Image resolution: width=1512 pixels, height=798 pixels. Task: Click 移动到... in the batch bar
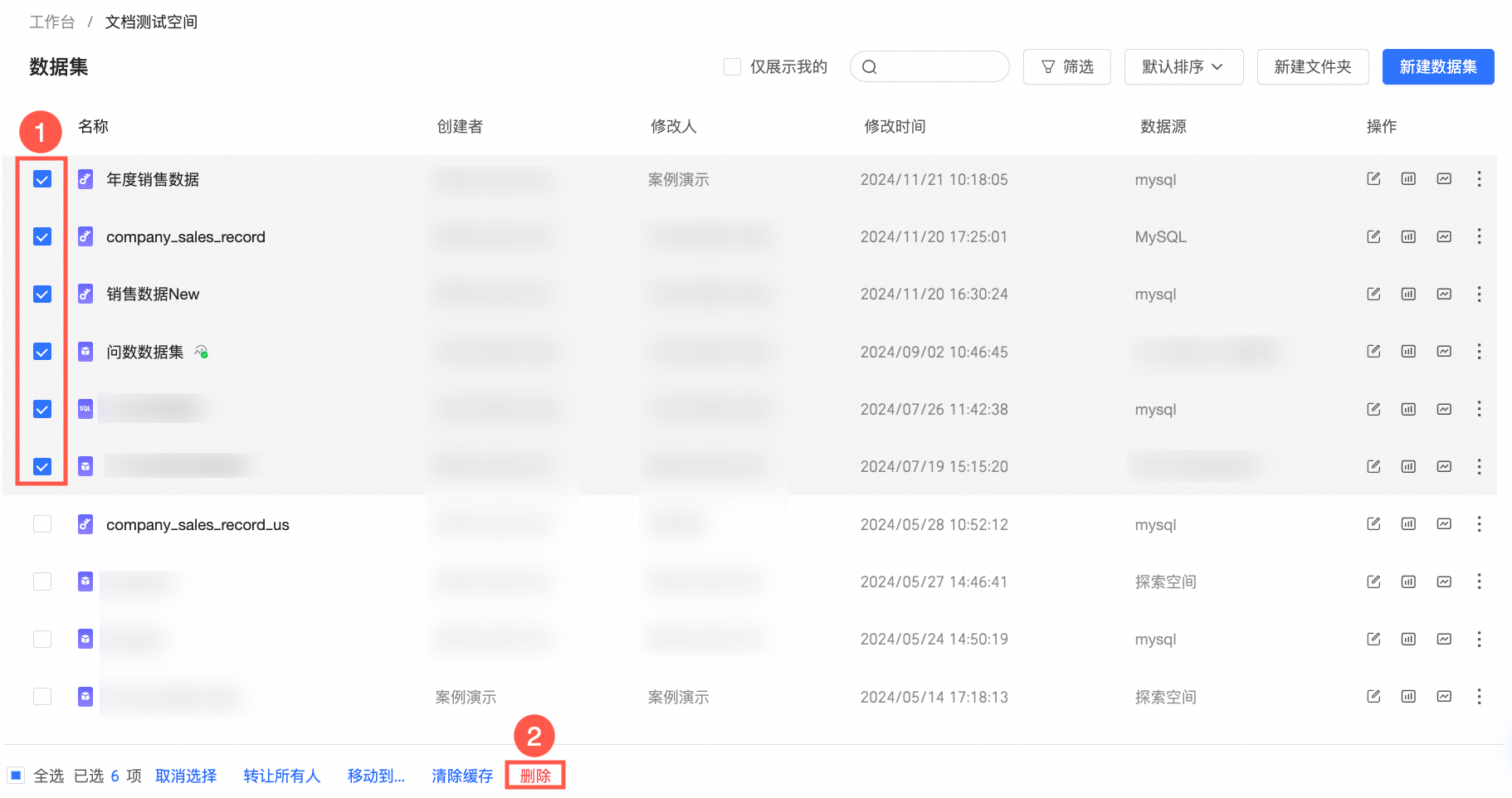(x=376, y=776)
